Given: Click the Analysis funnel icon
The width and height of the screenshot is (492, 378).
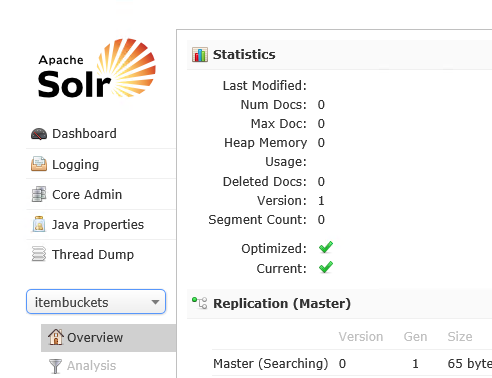Looking at the screenshot, I should coord(55,366).
